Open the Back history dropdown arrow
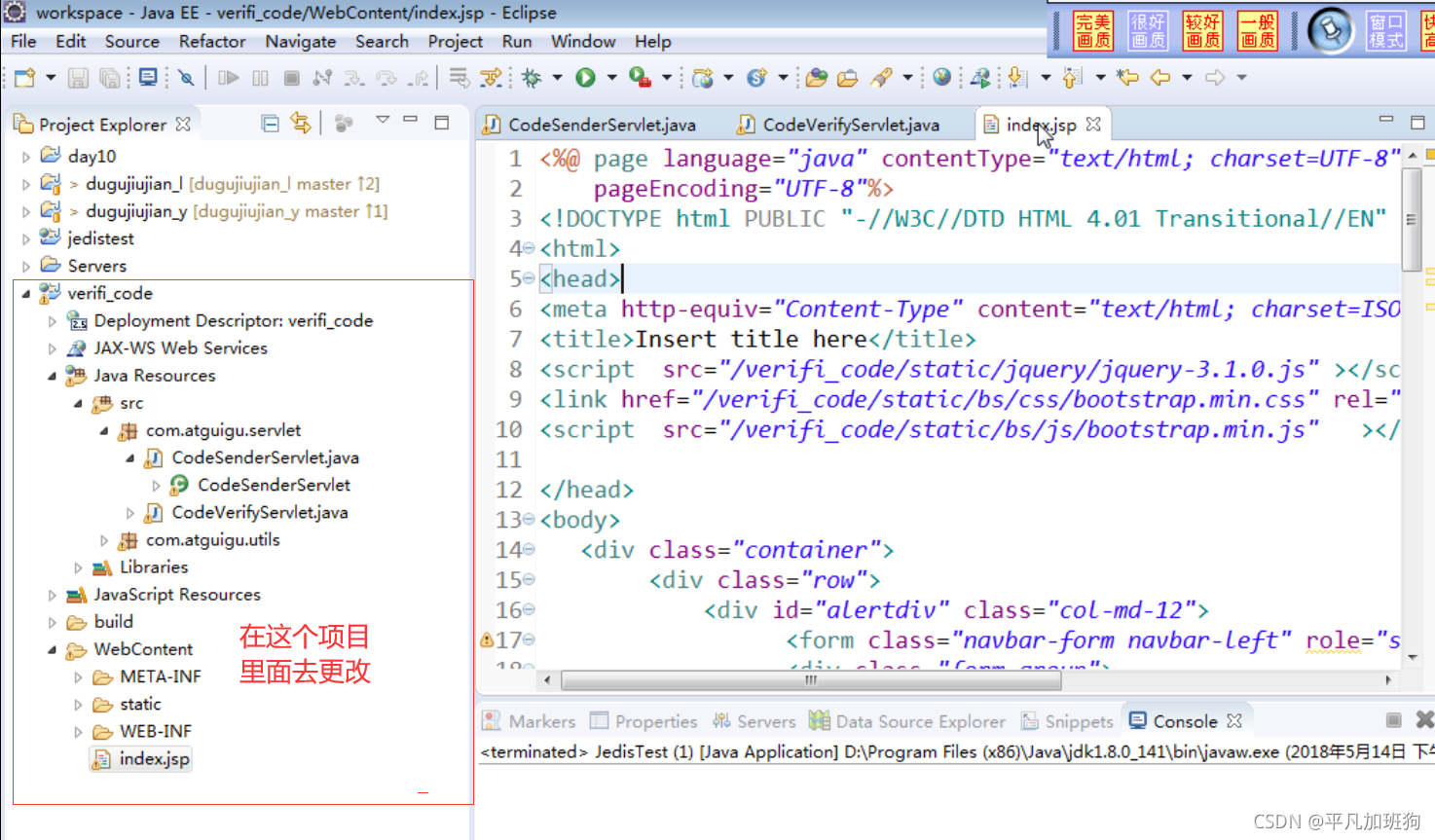The width and height of the screenshot is (1435, 840). (1187, 78)
